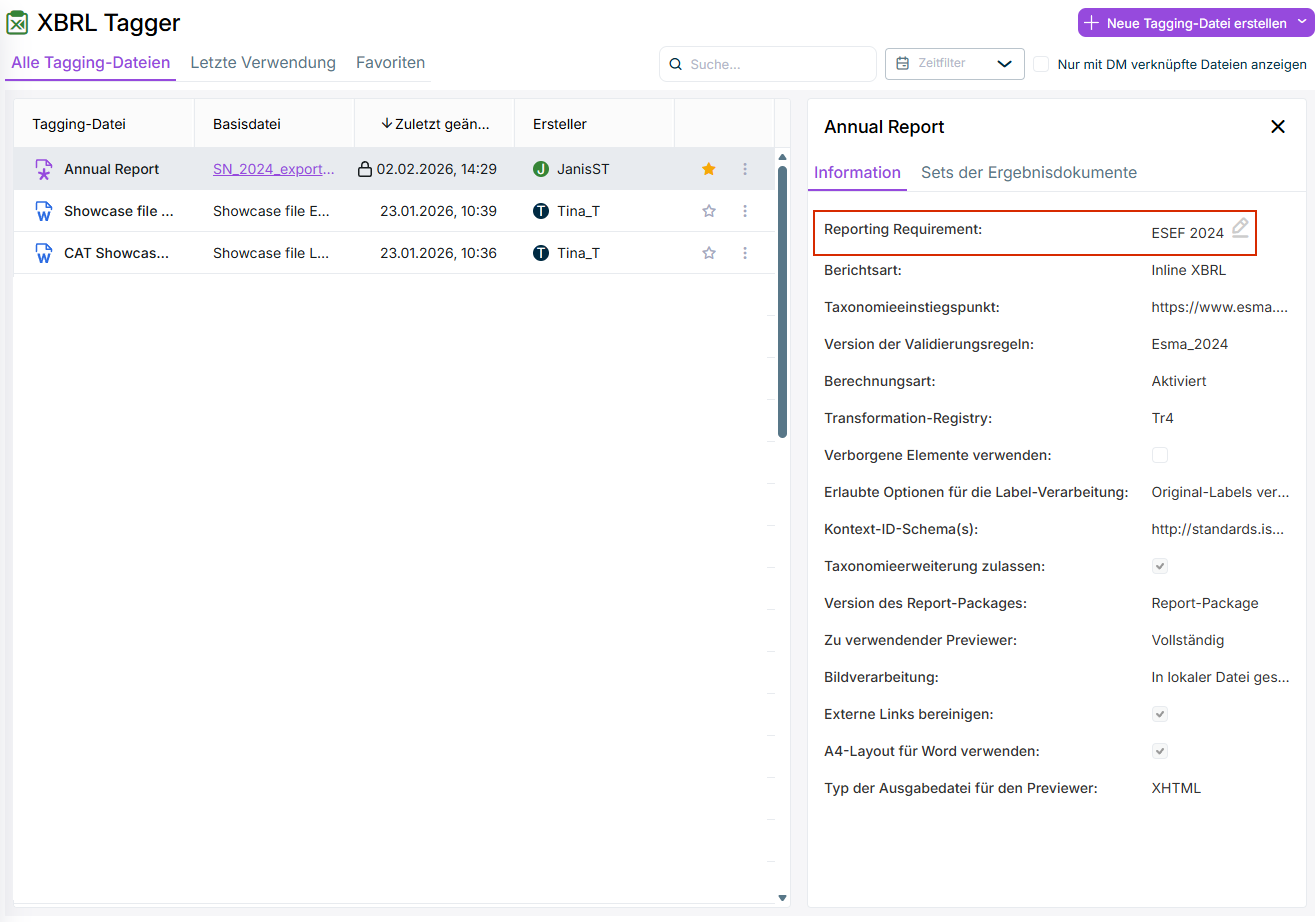The width and height of the screenshot is (1315, 922).
Task: Click the Annual Report file type icon
Action: (43, 169)
